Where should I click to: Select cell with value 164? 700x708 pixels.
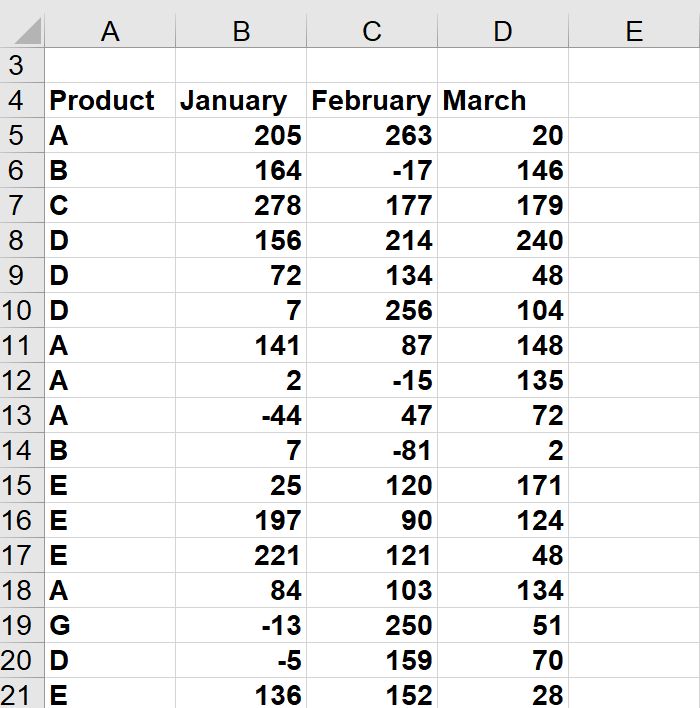[x=241, y=170]
